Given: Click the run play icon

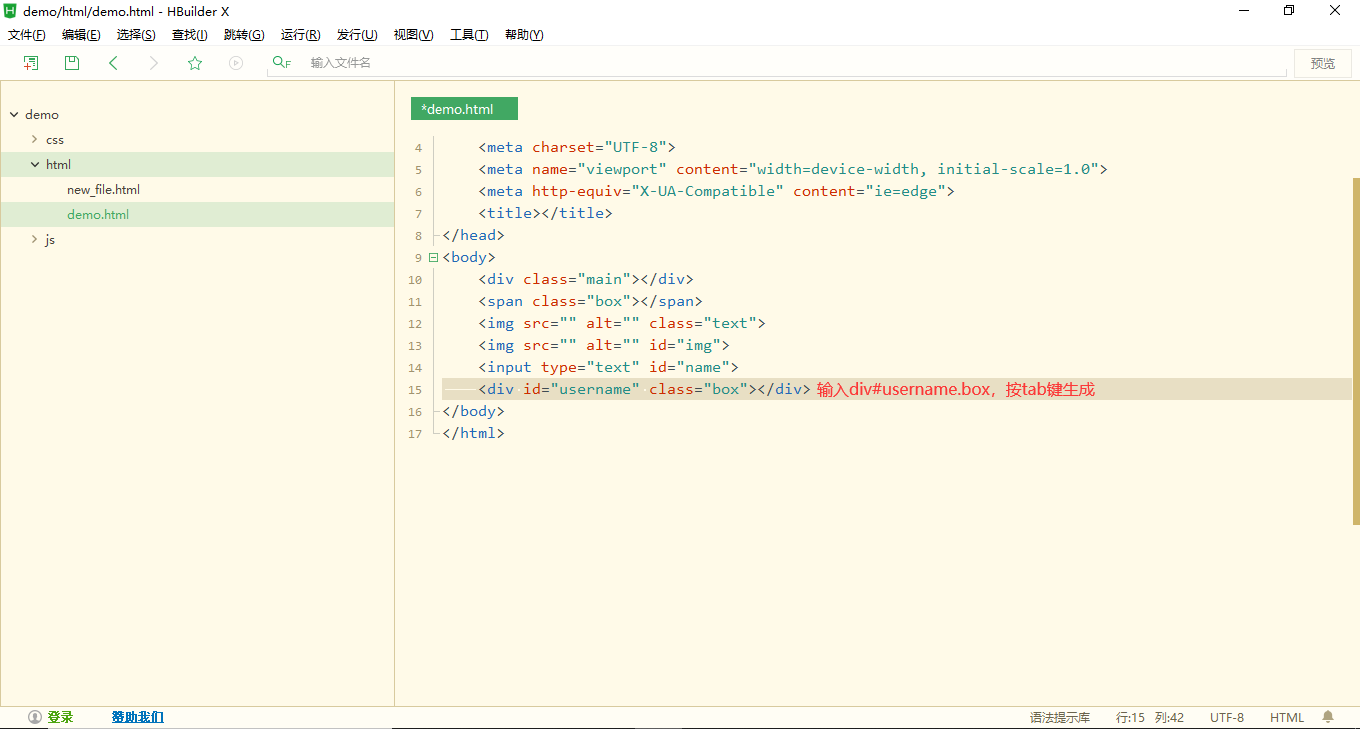Looking at the screenshot, I should (236, 63).
